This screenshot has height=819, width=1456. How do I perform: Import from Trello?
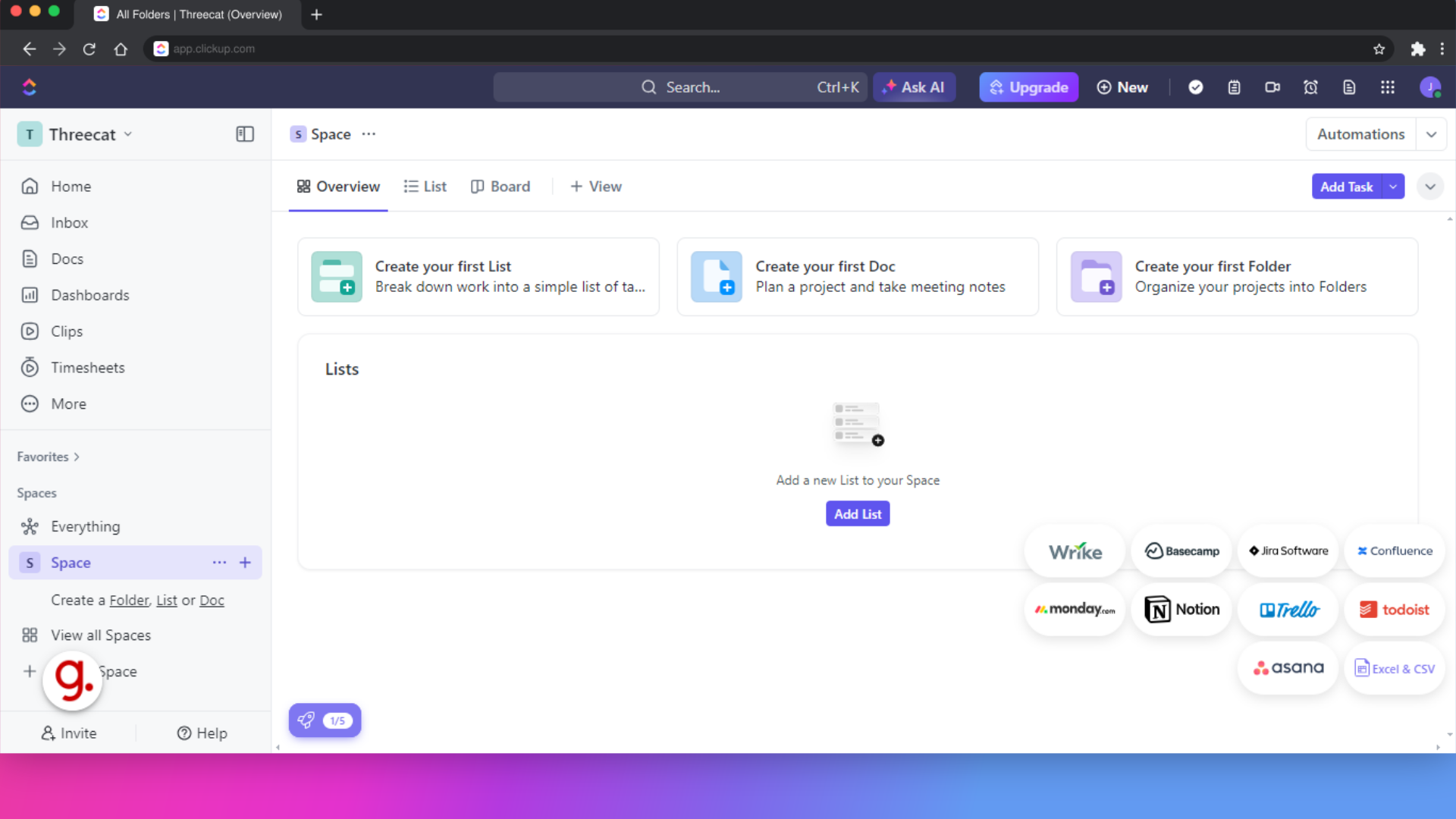1288,610
